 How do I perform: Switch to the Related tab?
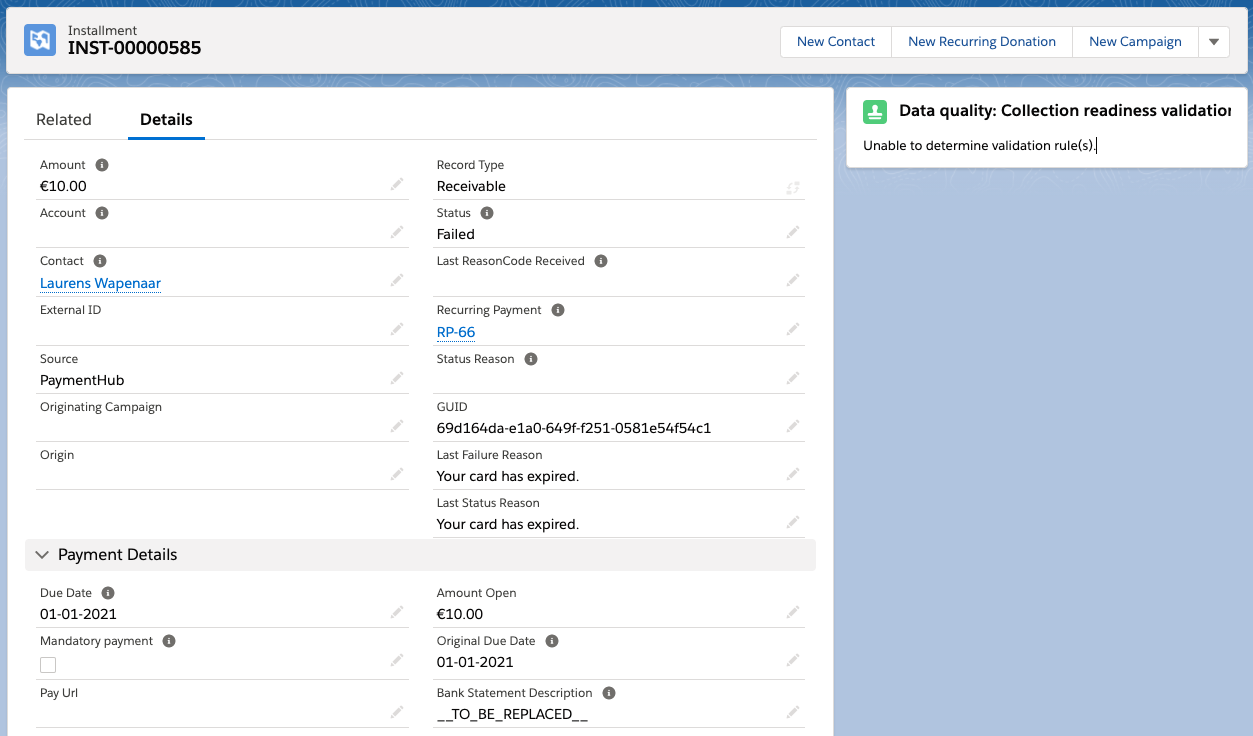[x=64, y=119]
